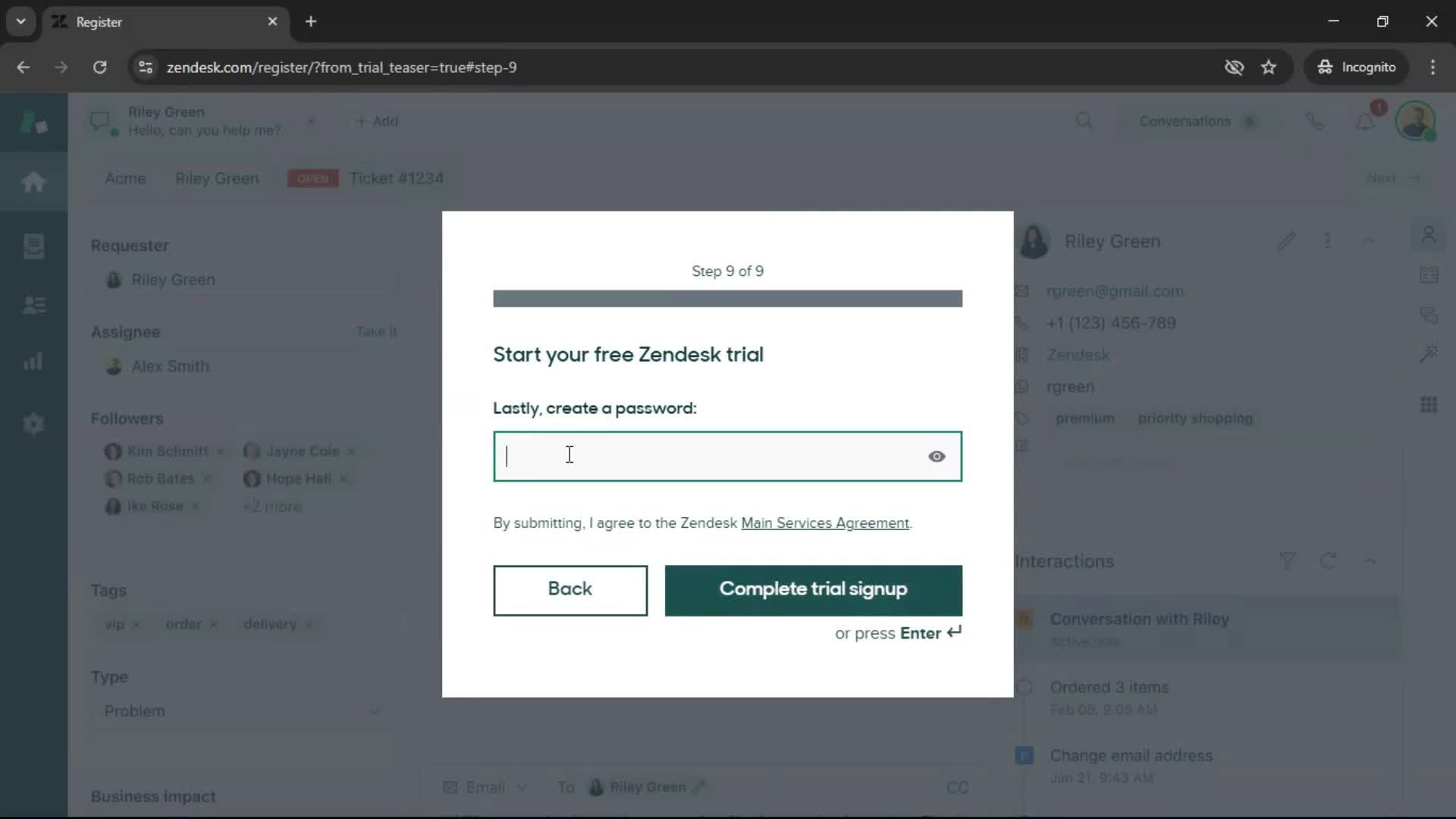Open Reporting chart icon in sidebar
The width and height of the screenshot is (1456, 819).
(x=33, y=362)
